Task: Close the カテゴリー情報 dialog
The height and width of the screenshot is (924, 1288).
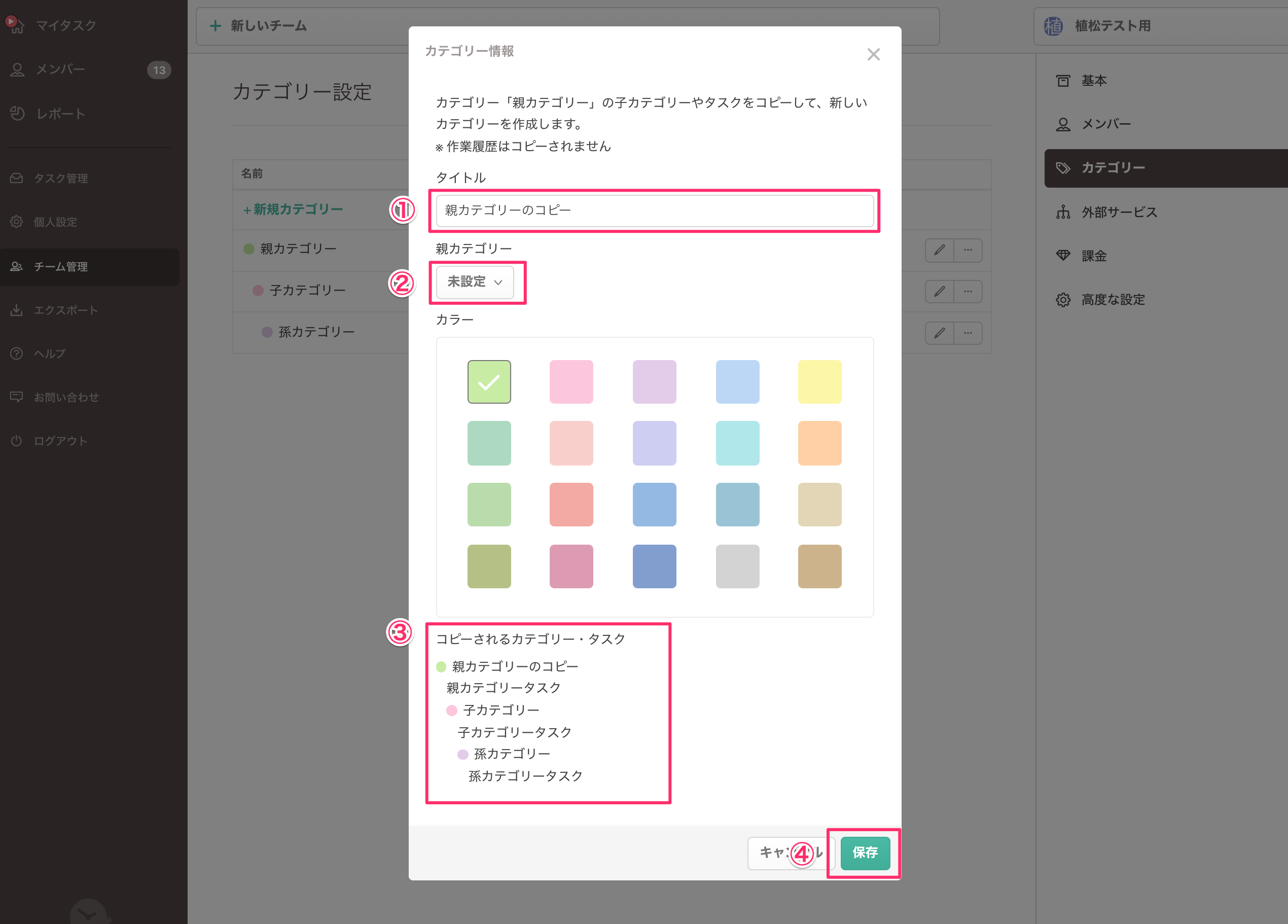Action: tap(873, 54)
